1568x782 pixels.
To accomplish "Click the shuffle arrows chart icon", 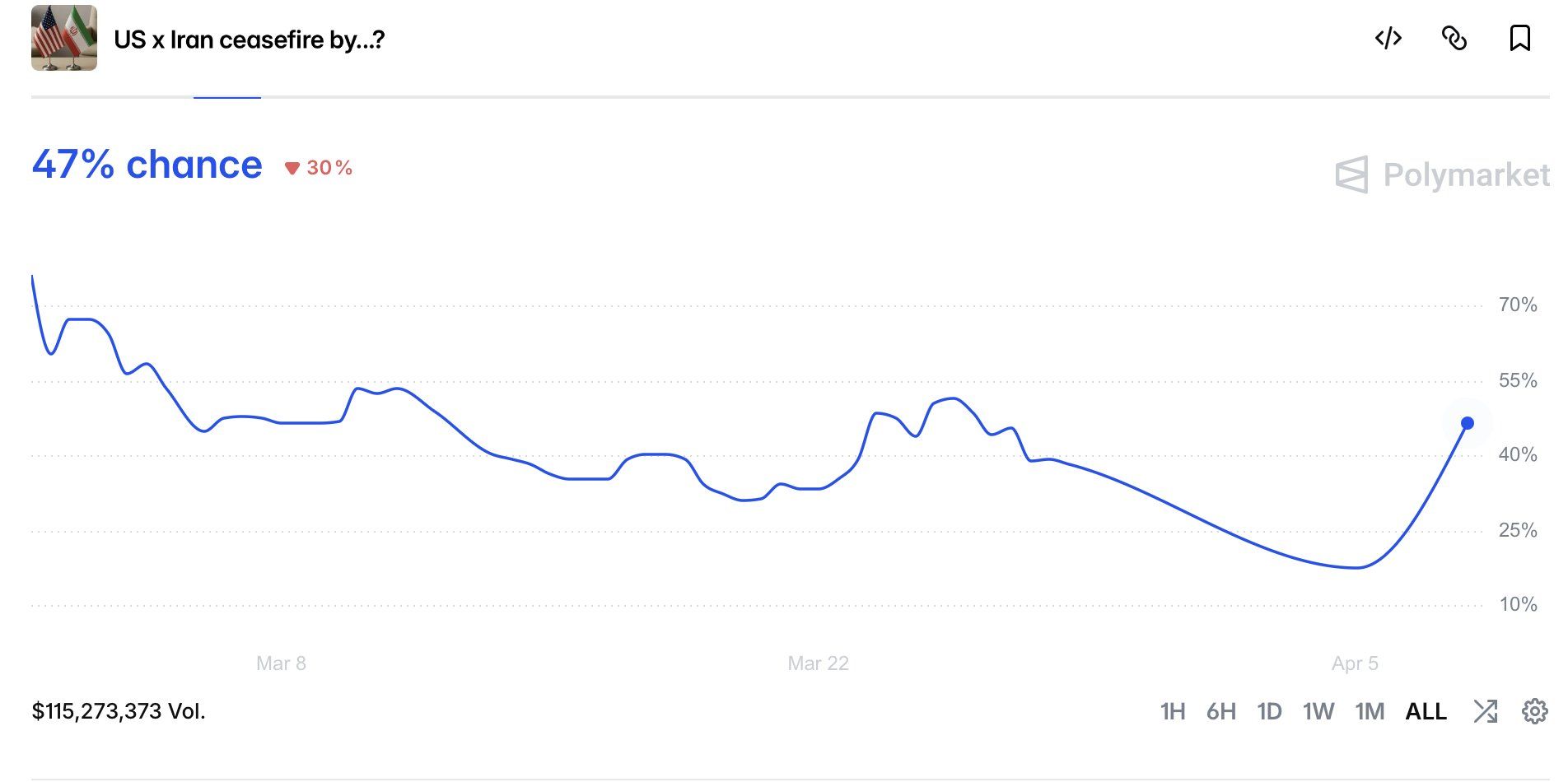I will coord(1486,711).
